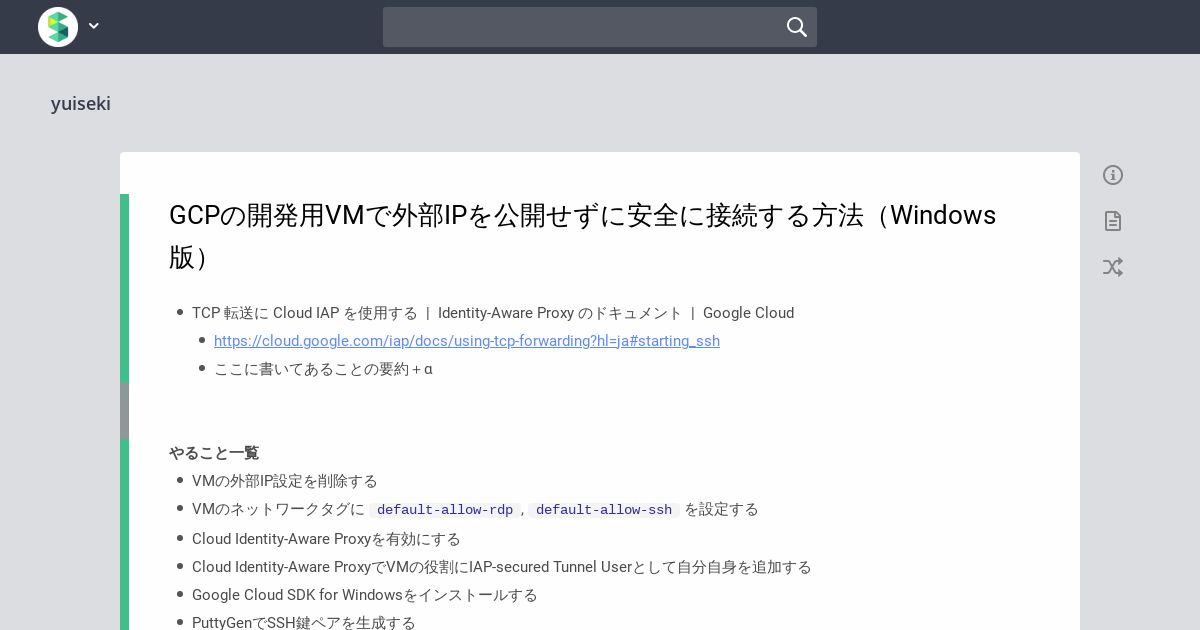1200x630 pixels.
Task: Click the line VMの外部IP設定を削除する
Action: click(285, 481)
